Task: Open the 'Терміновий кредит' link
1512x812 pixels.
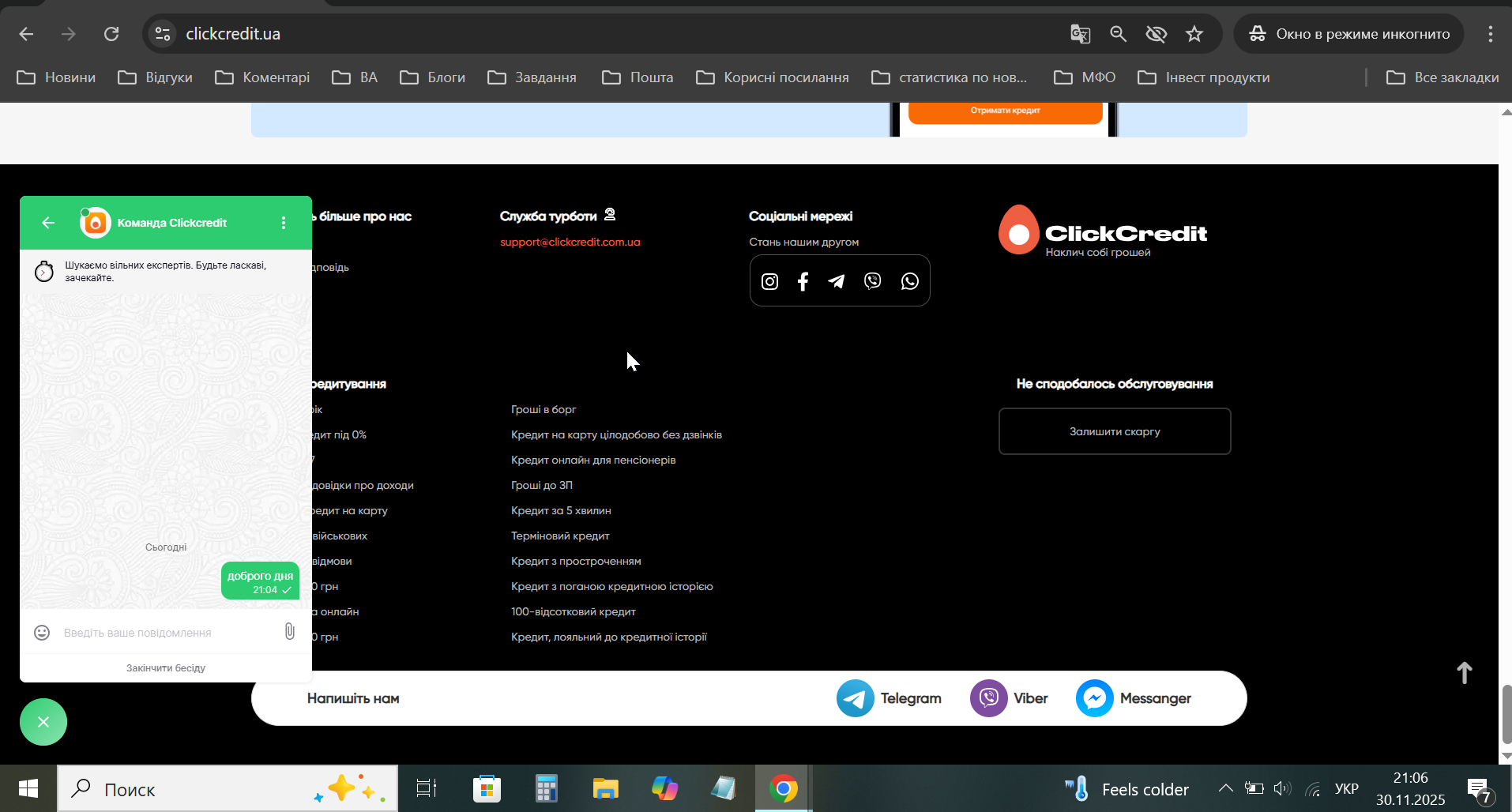Action: click(560, 536)
